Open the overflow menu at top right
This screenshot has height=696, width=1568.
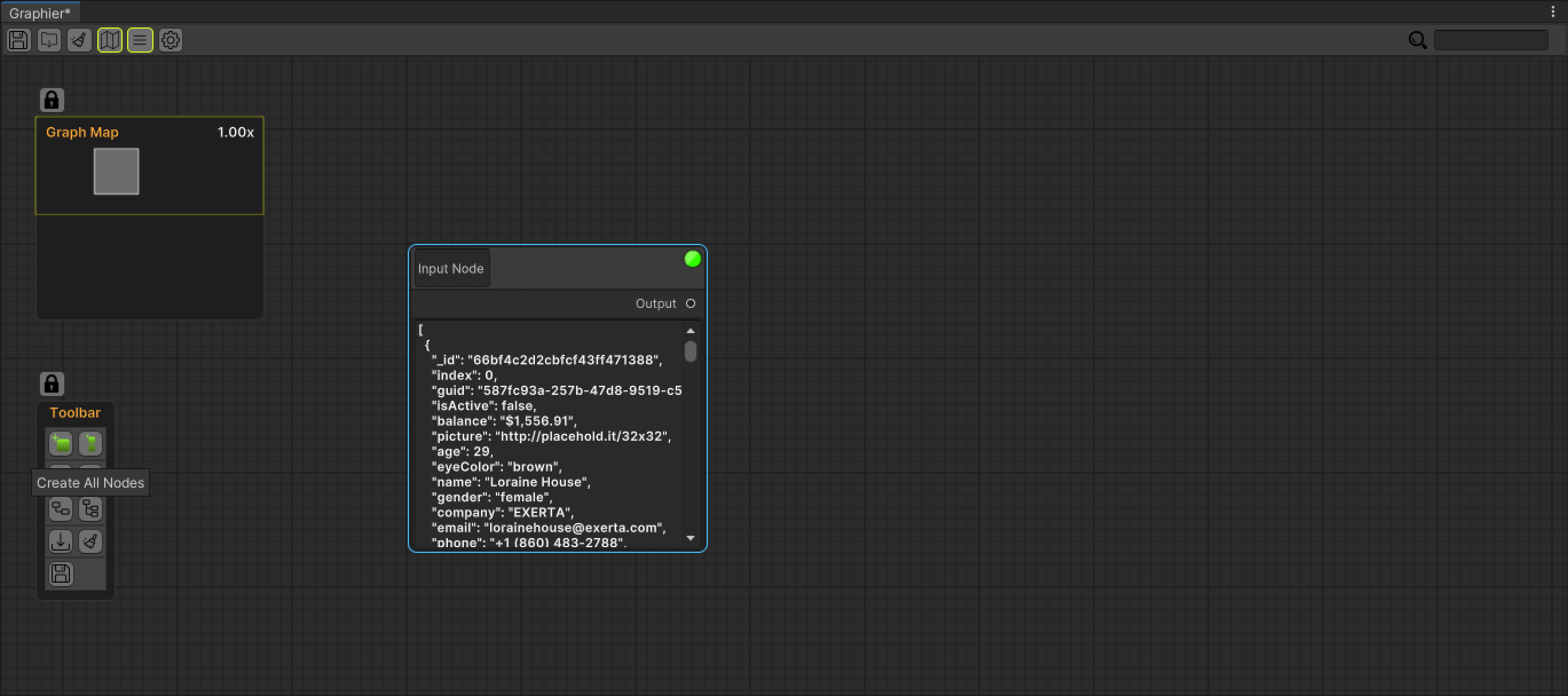point(1553,11)
